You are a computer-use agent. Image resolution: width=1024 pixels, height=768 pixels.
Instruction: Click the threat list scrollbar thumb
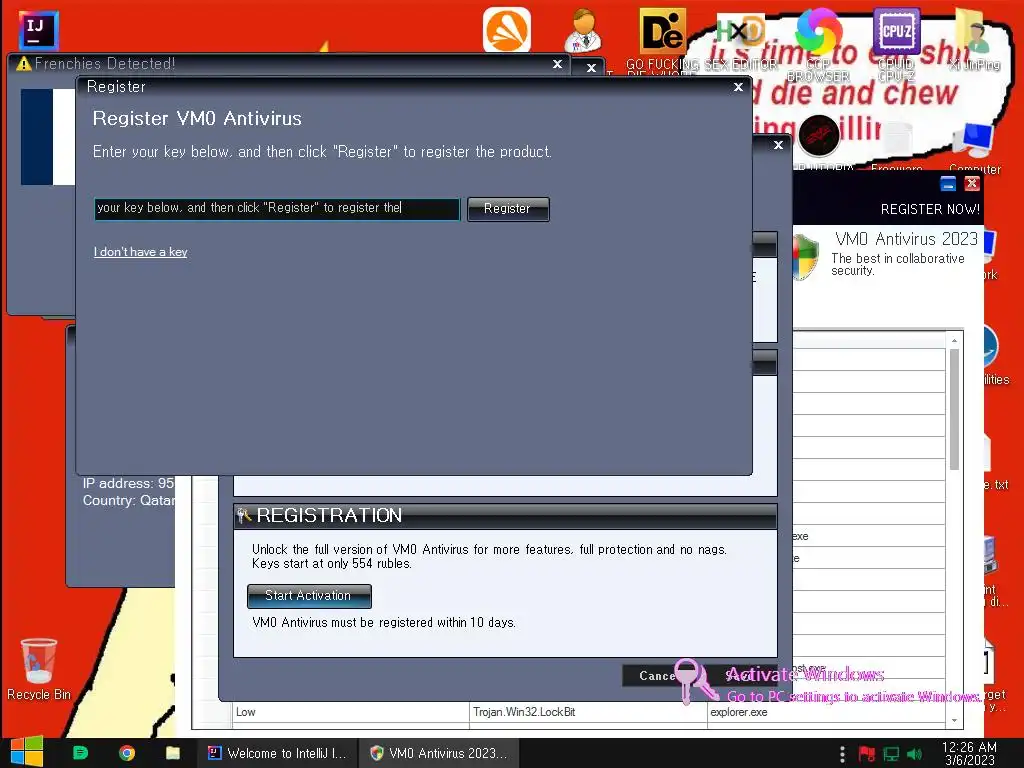[954, 409]
